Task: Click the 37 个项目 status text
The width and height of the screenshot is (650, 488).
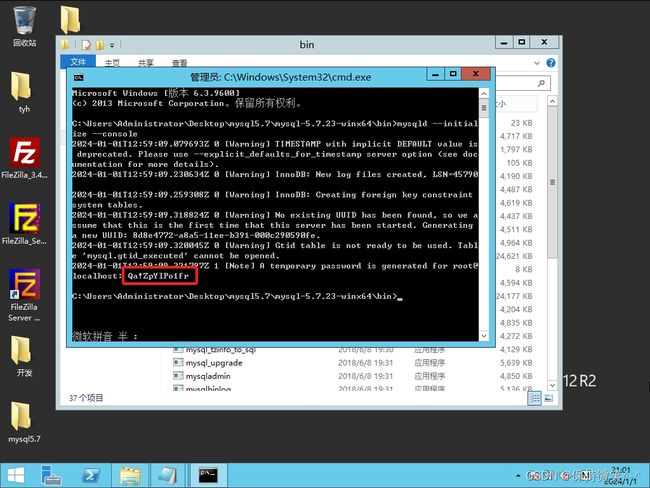Action: [86, 398]
